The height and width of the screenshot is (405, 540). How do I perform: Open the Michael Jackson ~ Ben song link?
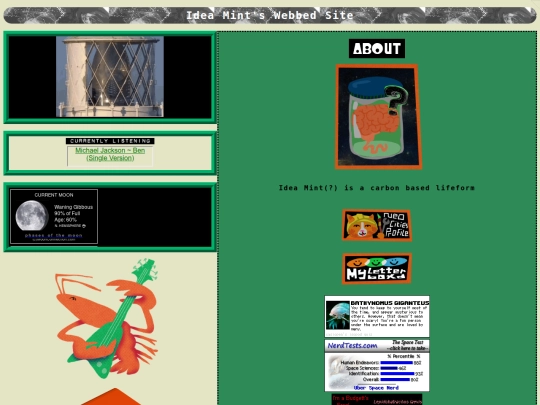110,154
